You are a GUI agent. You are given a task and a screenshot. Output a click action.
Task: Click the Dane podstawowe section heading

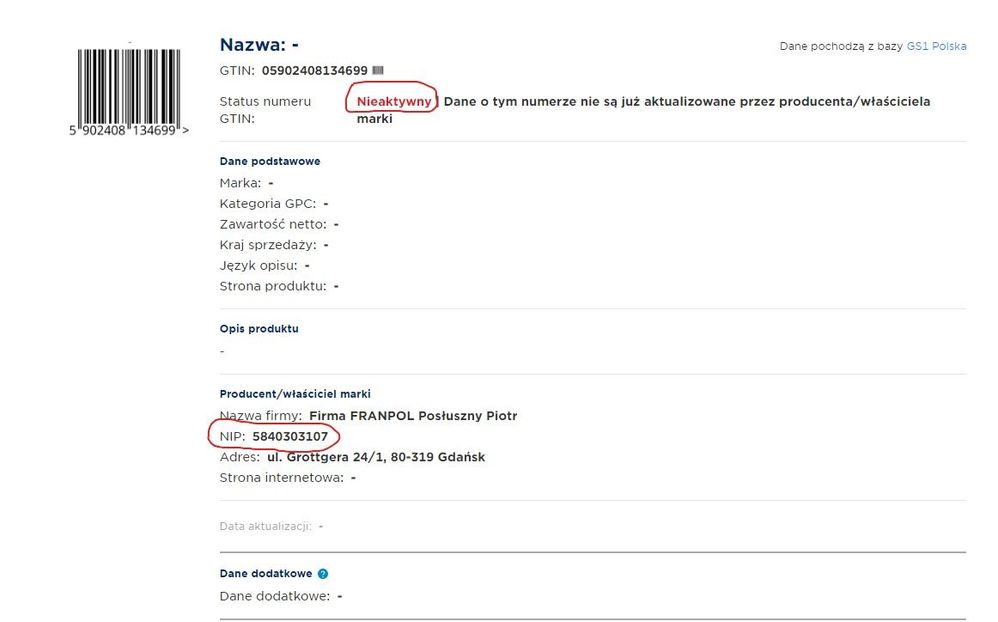[x=270, y=161]
